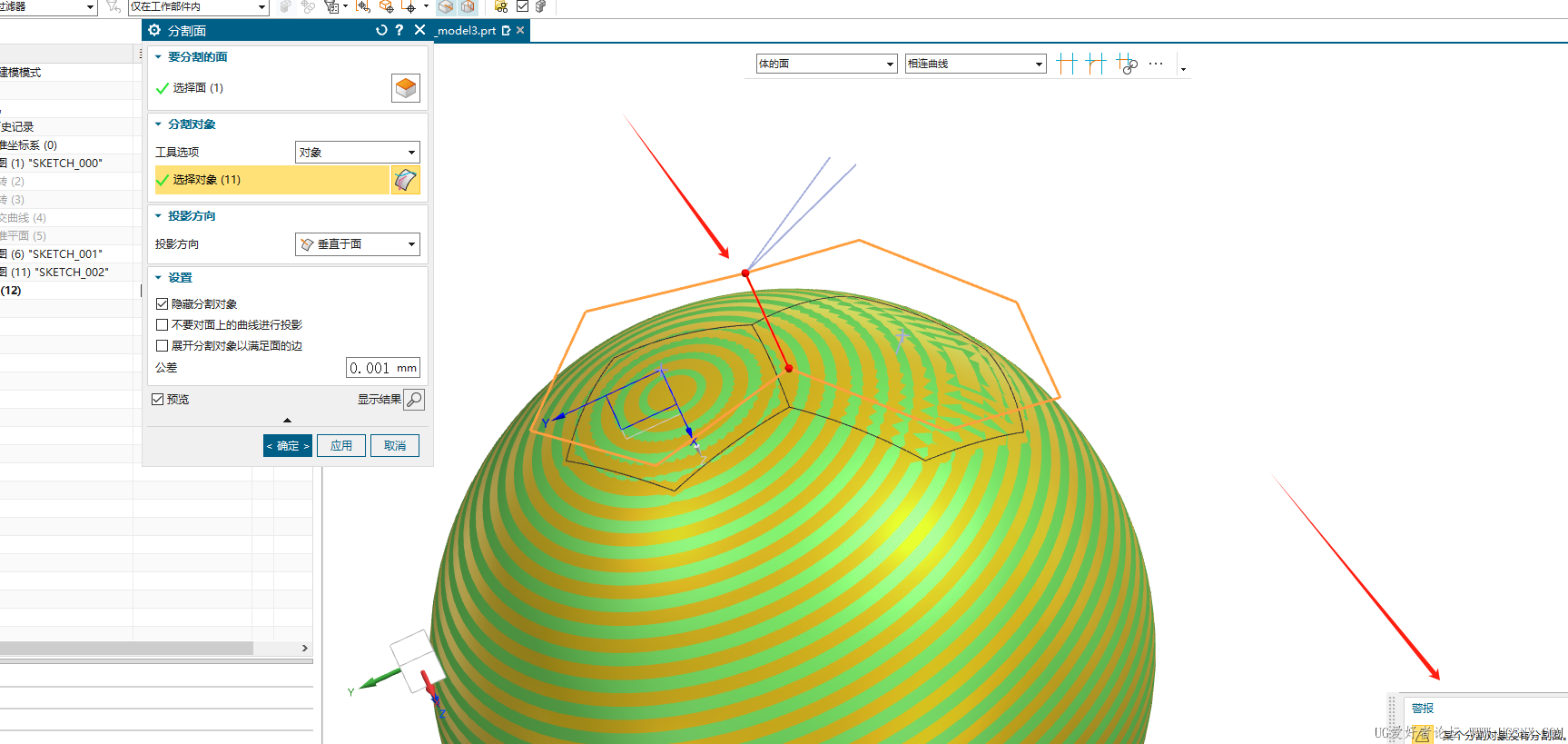Image resolution: width=1568 pixels, height=744 pixels.
Task: Select the 交曲线 (4) navigator item
Action: click(x=23, y=217)
